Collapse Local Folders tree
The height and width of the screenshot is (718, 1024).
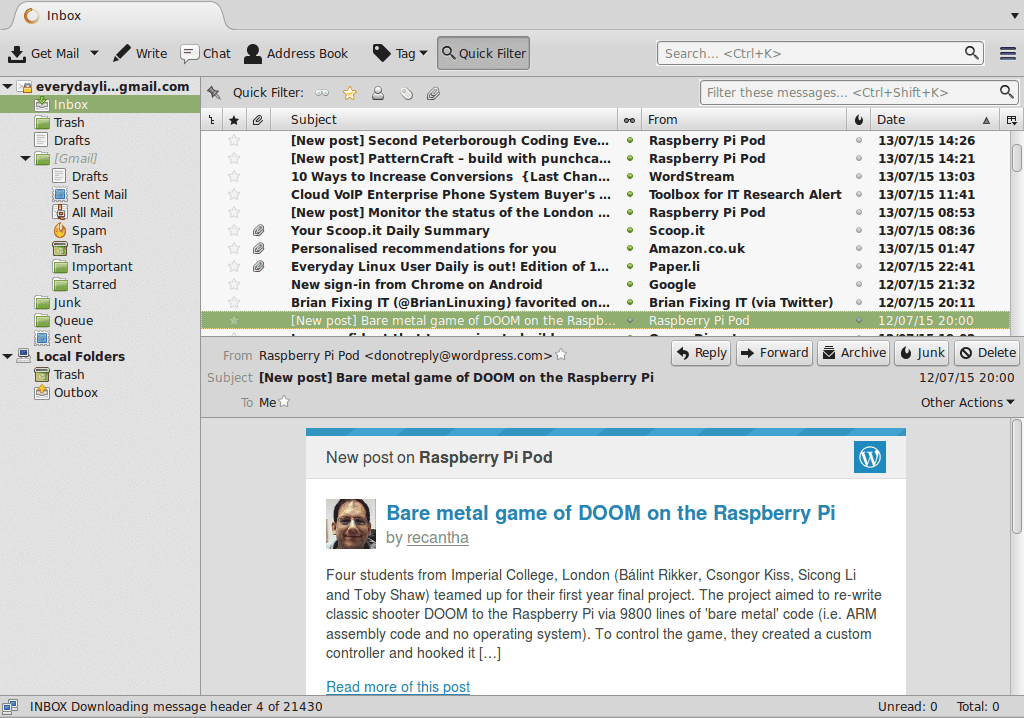[x=7, y=356]
